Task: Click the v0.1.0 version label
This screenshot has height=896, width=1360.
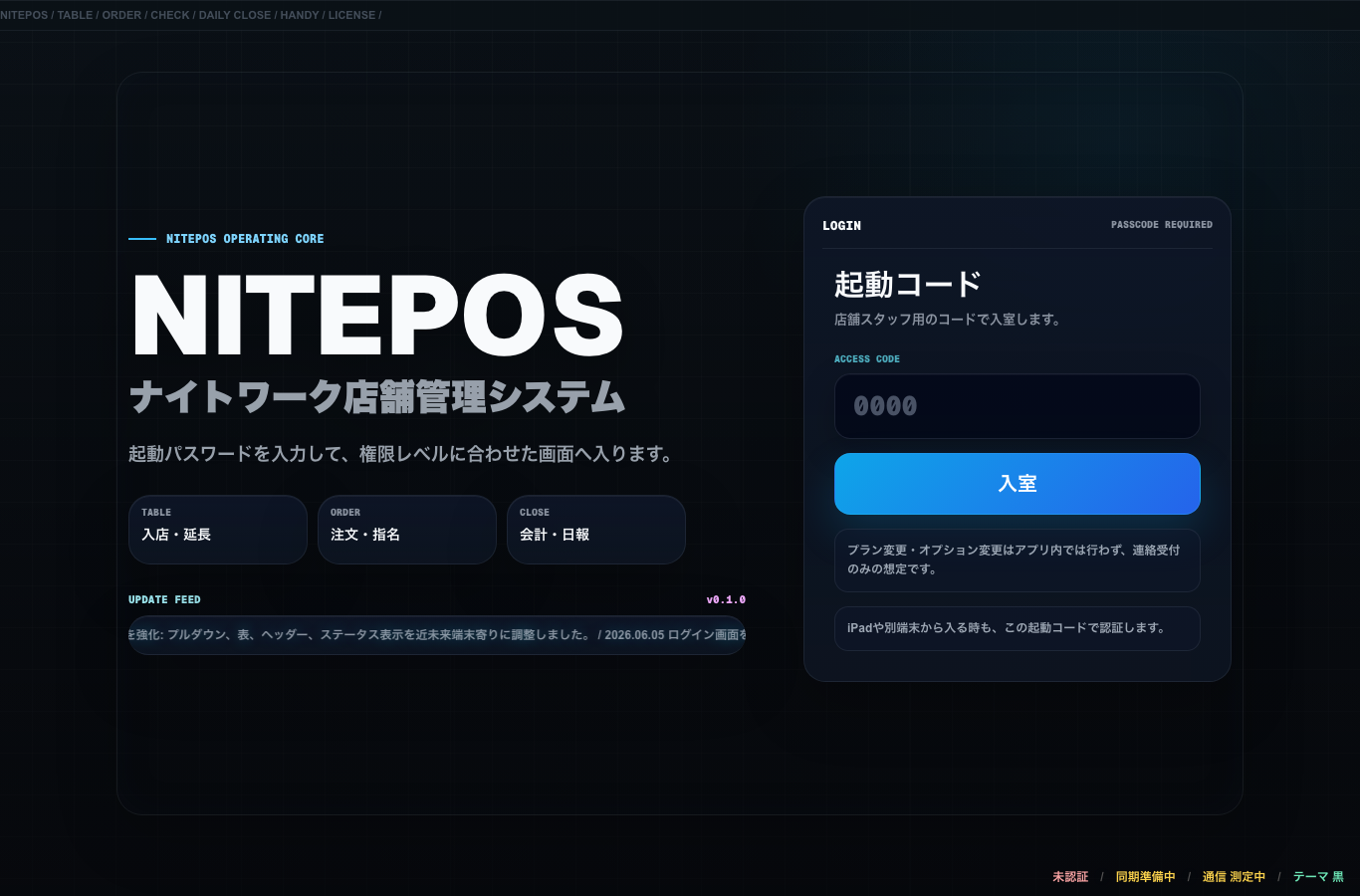Action: [x=726, y=599]
